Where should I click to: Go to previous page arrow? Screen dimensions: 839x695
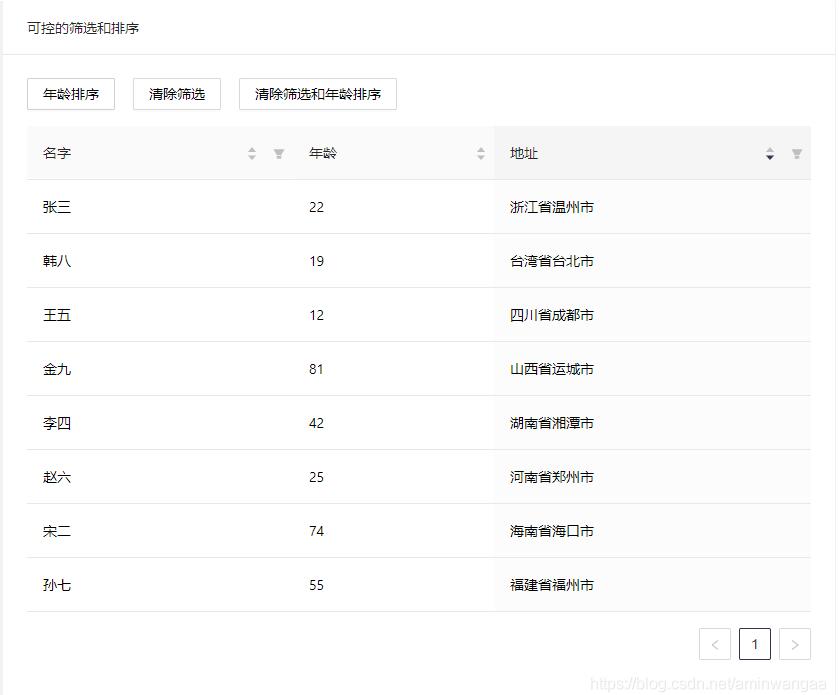(715, 644)
